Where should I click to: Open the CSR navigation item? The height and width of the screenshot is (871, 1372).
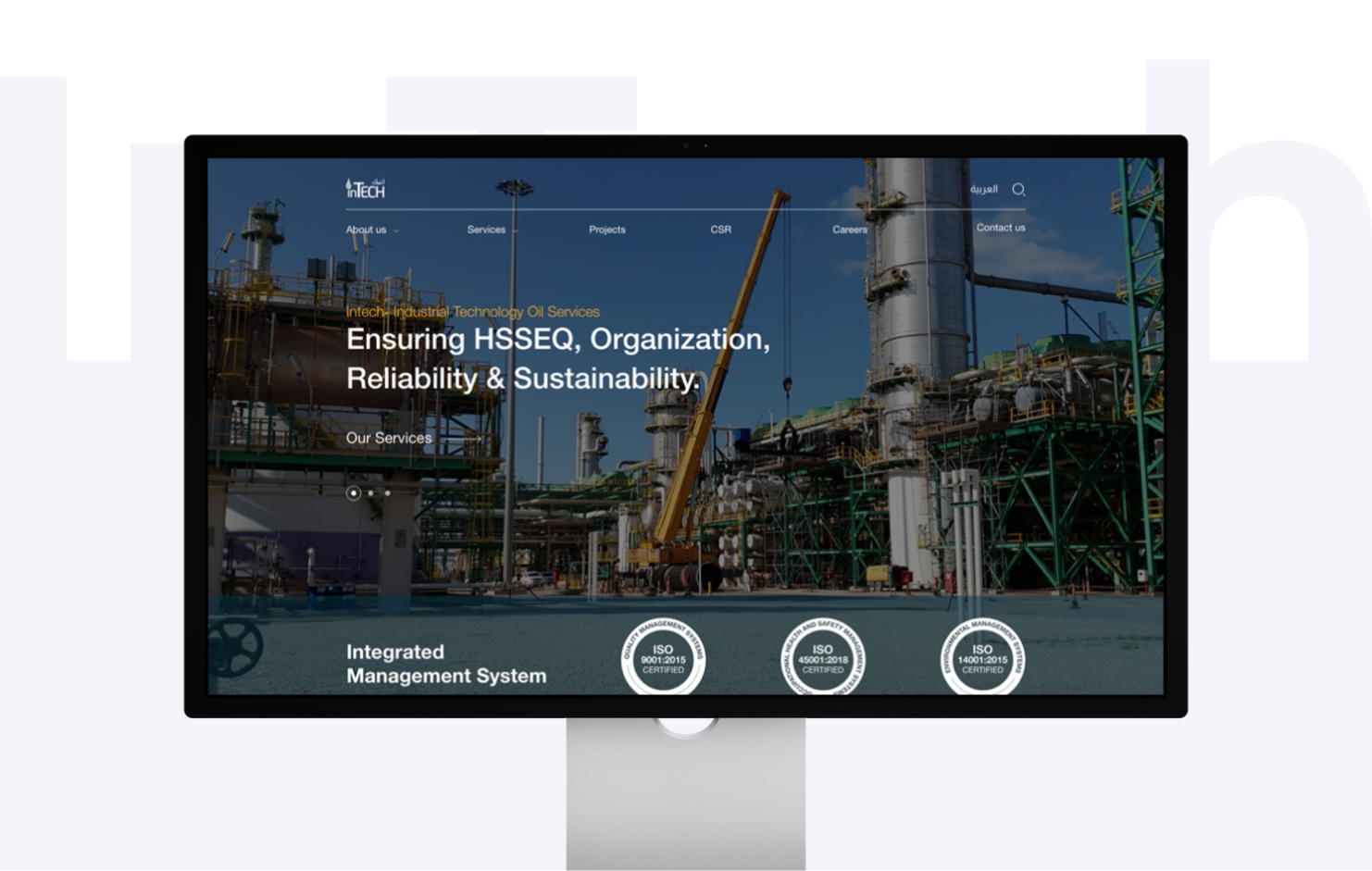pos(720,230)
